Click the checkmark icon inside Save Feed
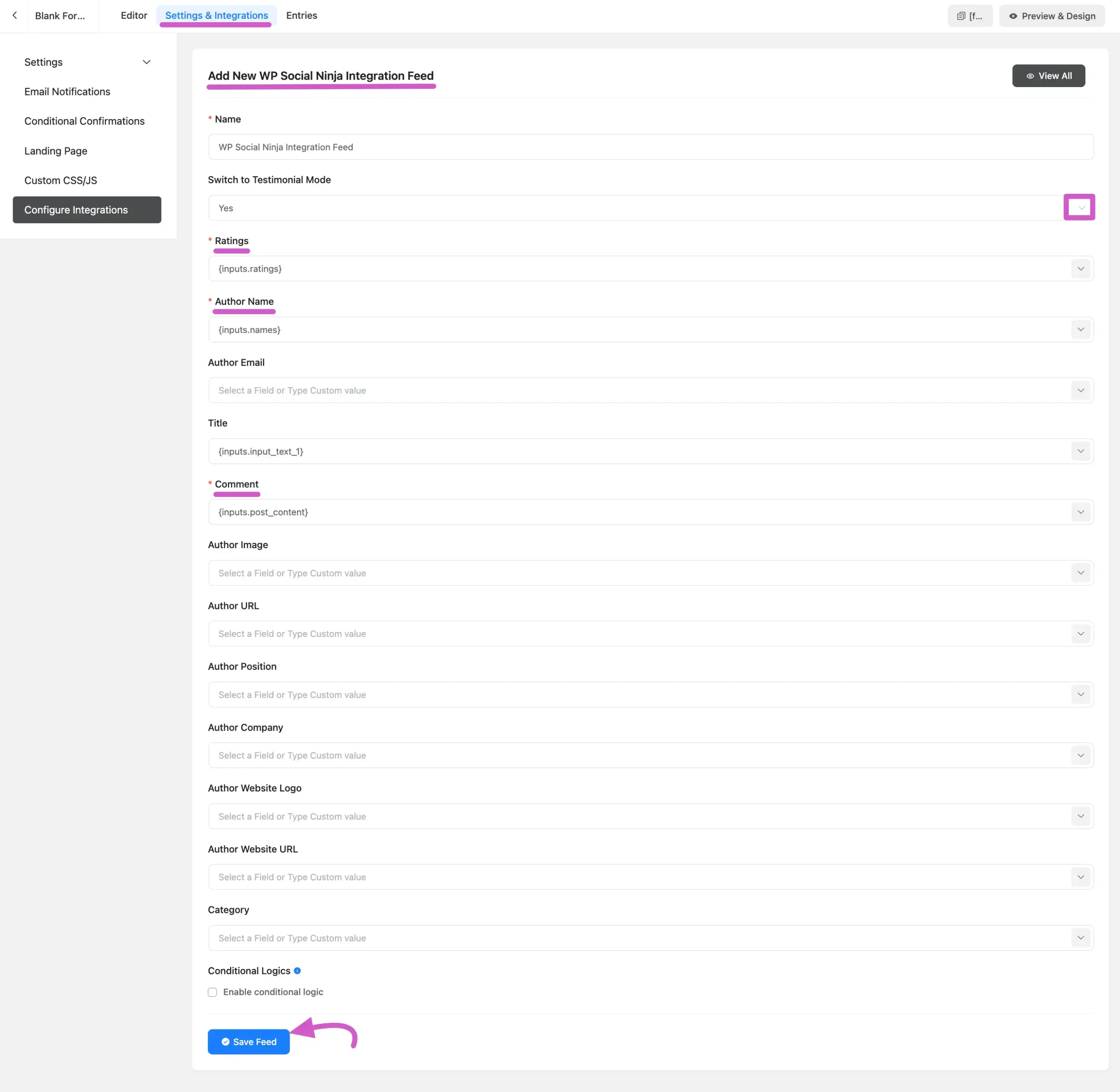This screenshot has height=1092, width=1120. (225, 1042)
